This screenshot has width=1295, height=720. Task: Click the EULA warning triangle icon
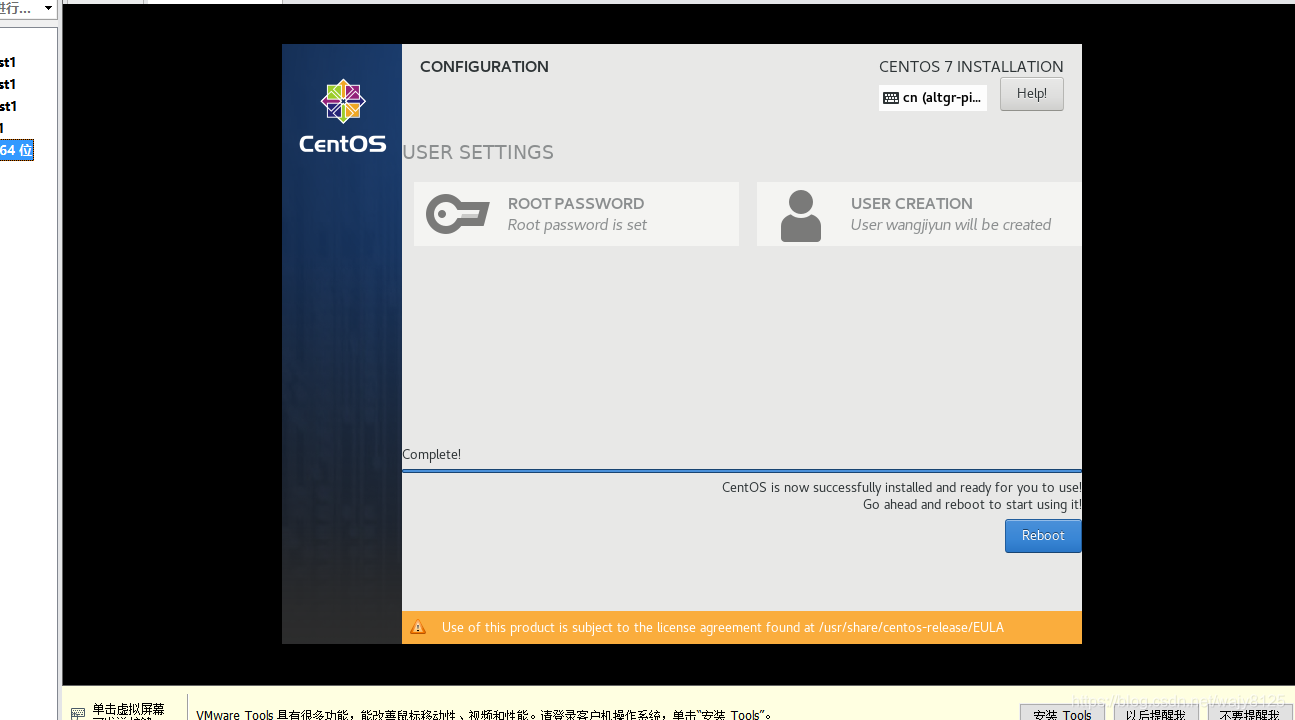[418, 628]
